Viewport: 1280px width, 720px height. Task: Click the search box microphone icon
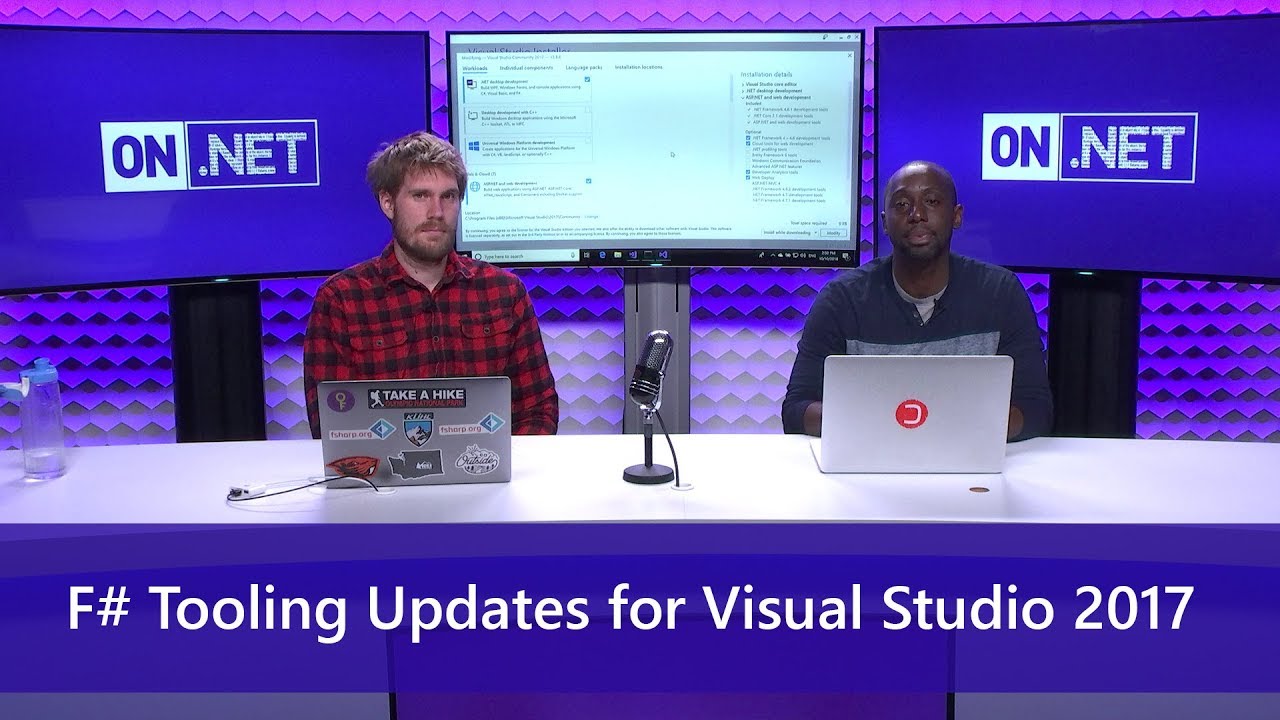(x=573, y=255)
